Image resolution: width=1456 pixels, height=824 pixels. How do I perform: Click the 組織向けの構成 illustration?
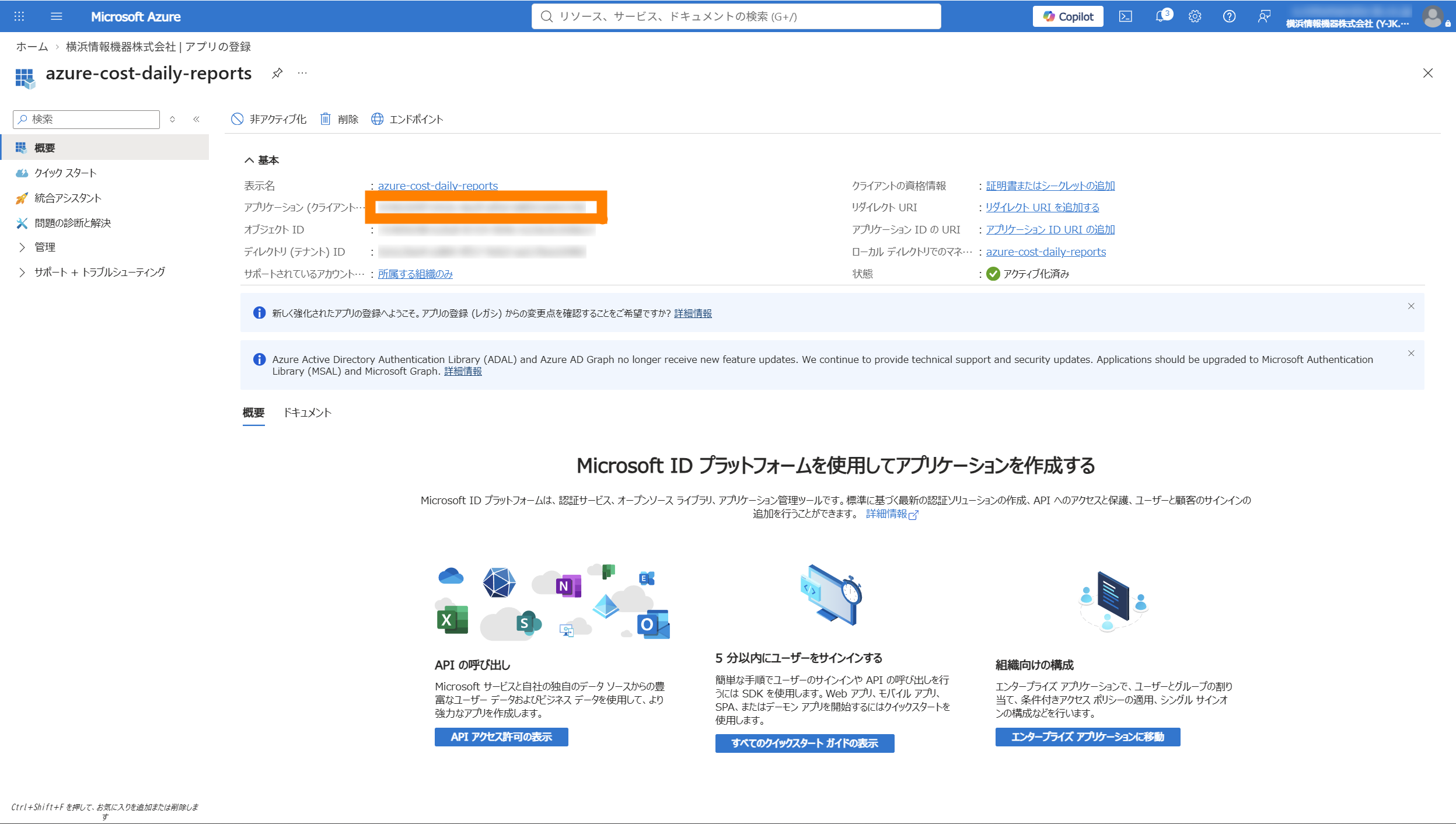[x=1113, y=601]
